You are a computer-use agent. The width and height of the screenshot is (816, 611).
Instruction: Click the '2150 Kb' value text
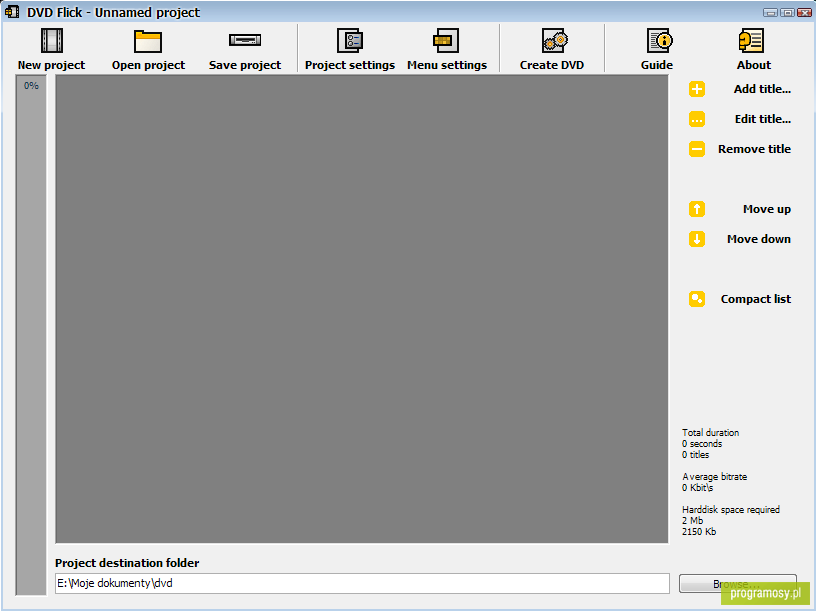pyautogui.click(x=699, y=532)
